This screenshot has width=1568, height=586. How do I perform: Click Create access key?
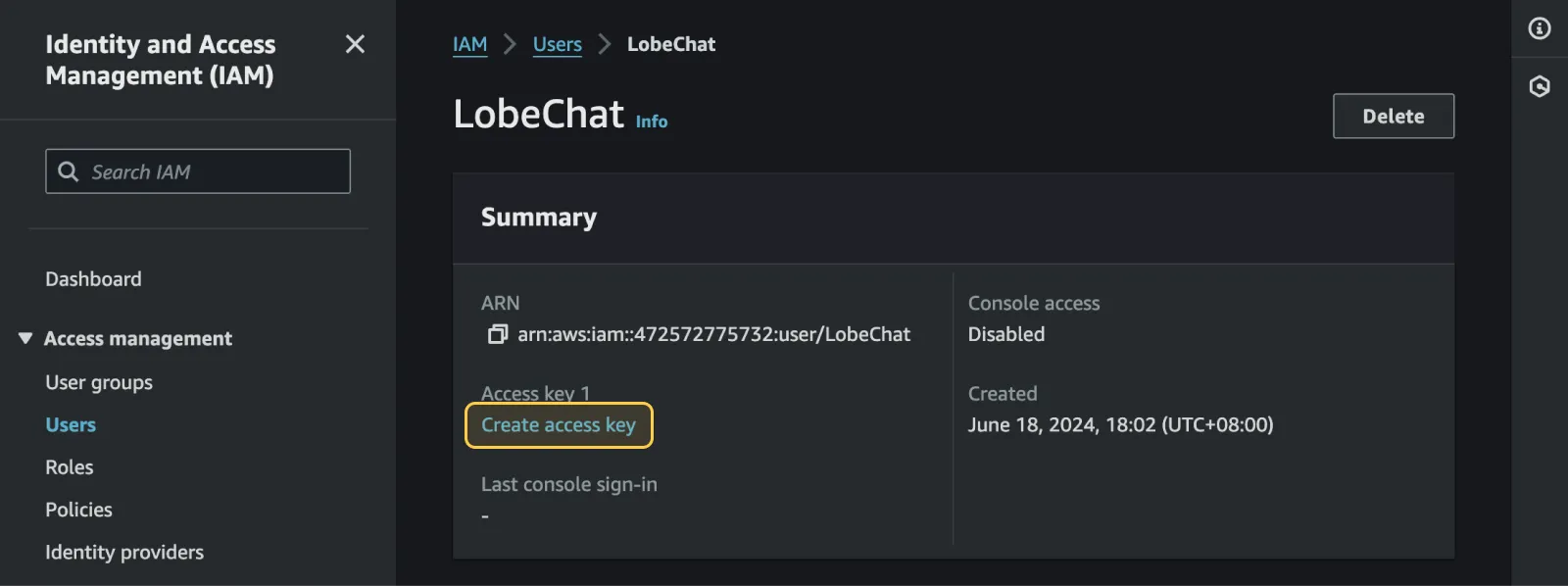(x=559, y=425)
